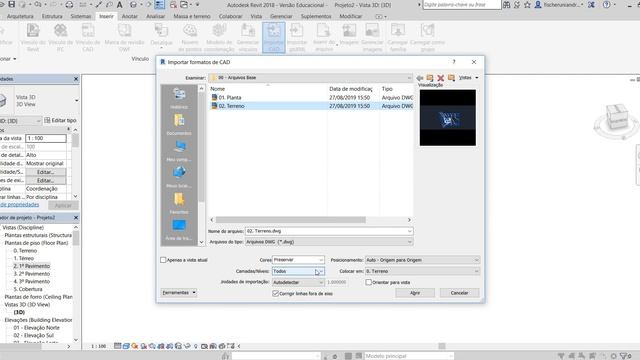The image size is (640, 360).
Task: Click the Vínculo de CAD ribbon icon
Action: point(88,37)
